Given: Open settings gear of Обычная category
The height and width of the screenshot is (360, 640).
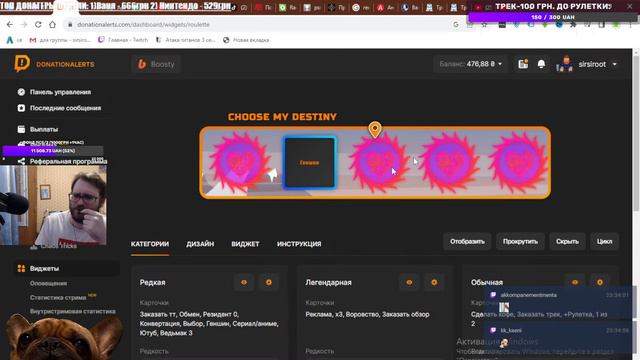Looking at the screenshot, I should [600, 282].
